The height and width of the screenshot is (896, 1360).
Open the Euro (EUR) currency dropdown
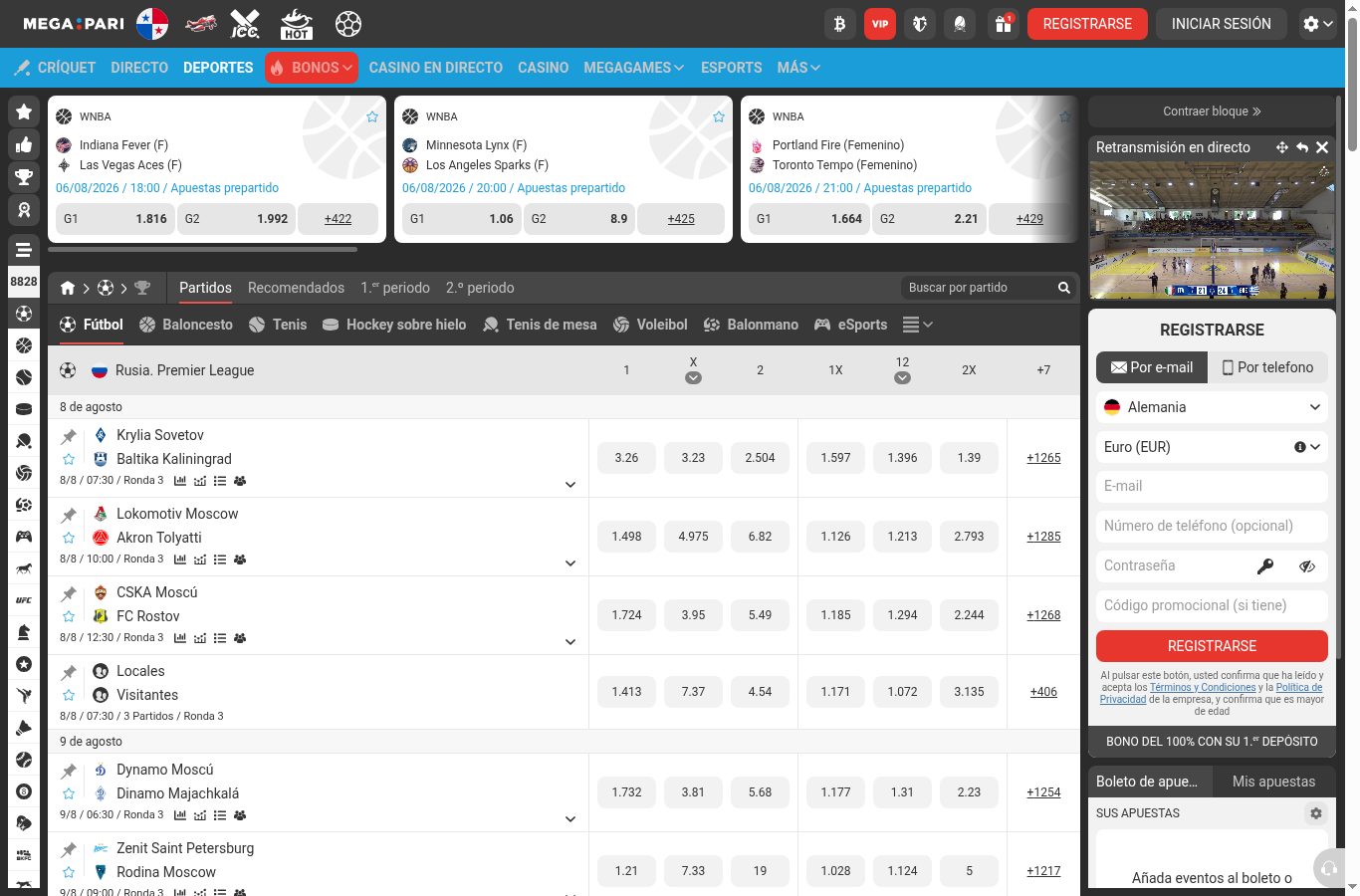[1212, 447]
